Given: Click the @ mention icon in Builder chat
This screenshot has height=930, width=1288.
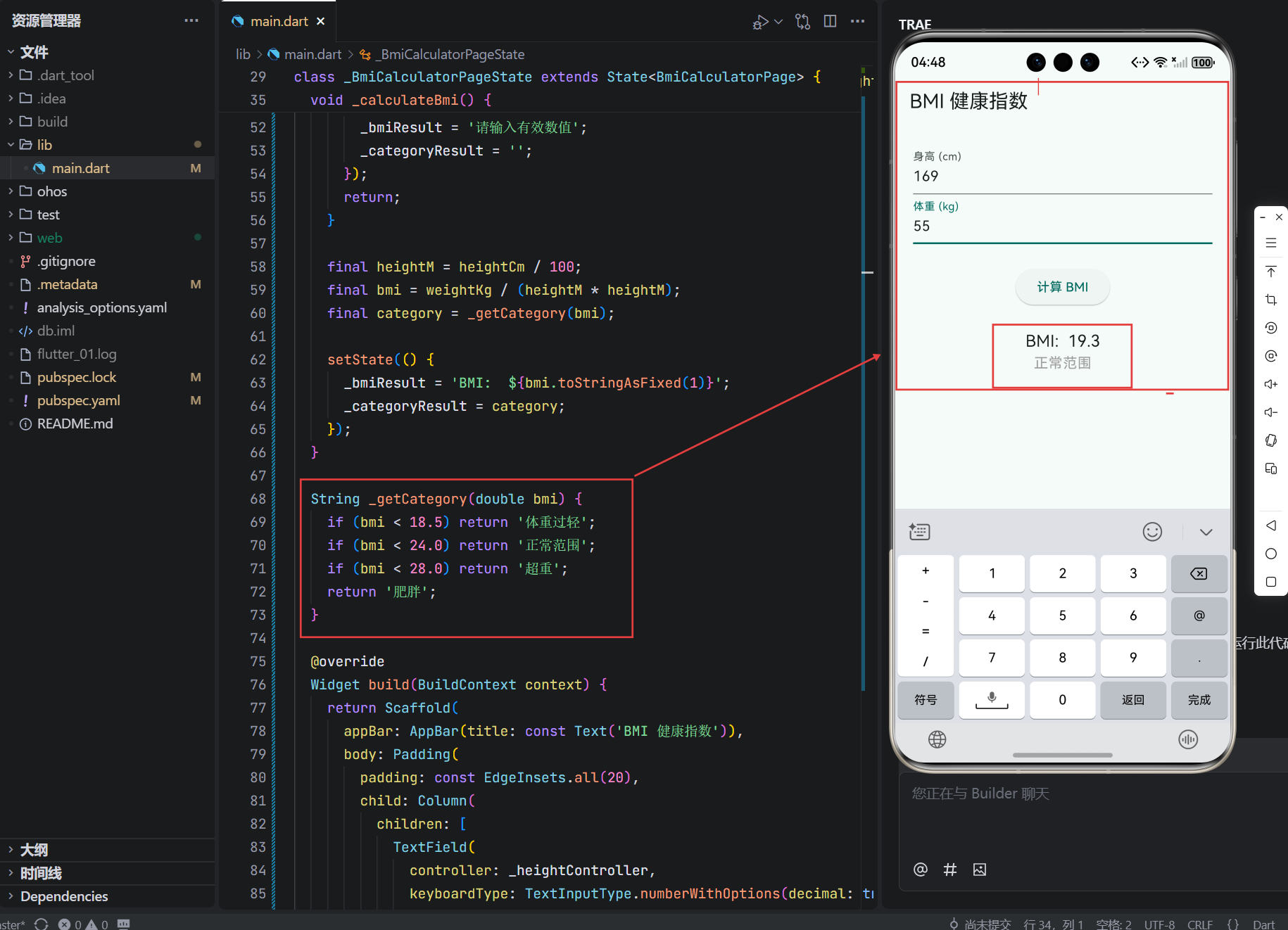Looking at the screenshot, I should (x=920, y=870).
